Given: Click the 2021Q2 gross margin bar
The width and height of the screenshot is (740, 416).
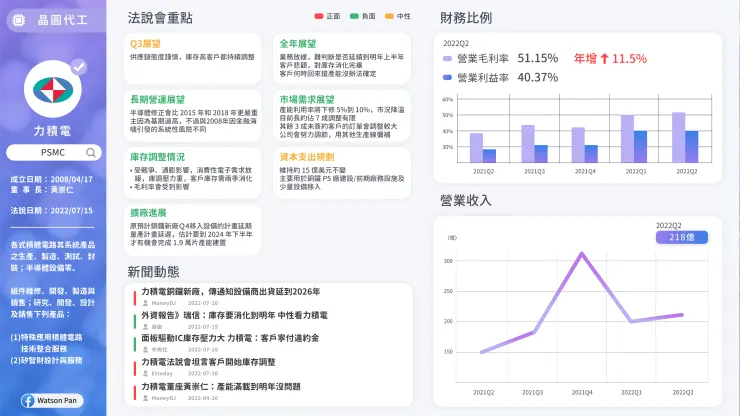Looking at the screenshot, I should [476, 148].
